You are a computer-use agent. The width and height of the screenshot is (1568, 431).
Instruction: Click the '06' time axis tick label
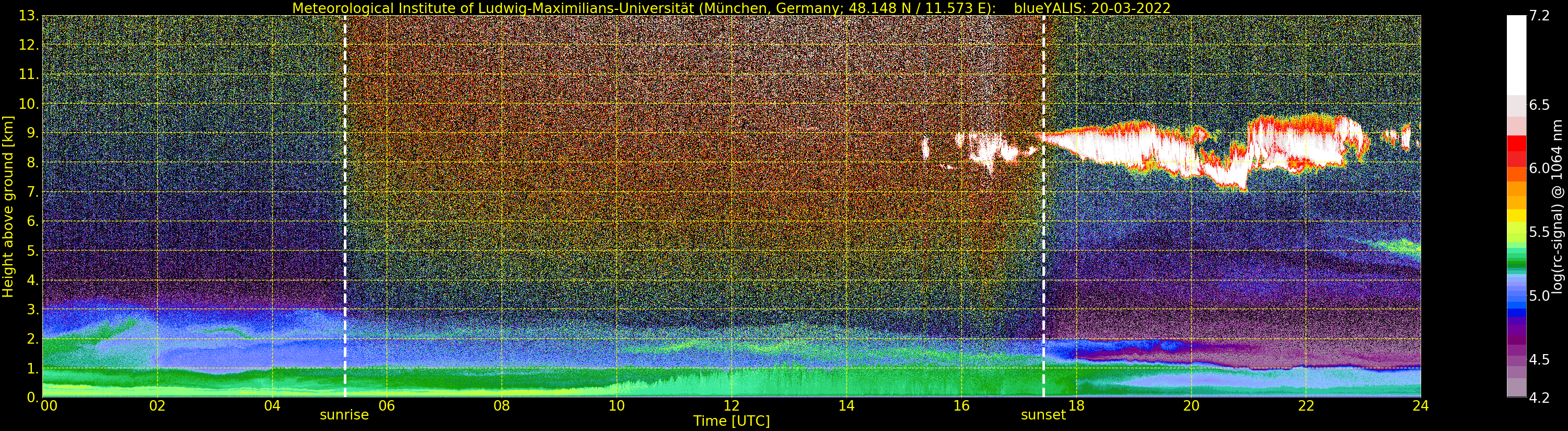387,406
